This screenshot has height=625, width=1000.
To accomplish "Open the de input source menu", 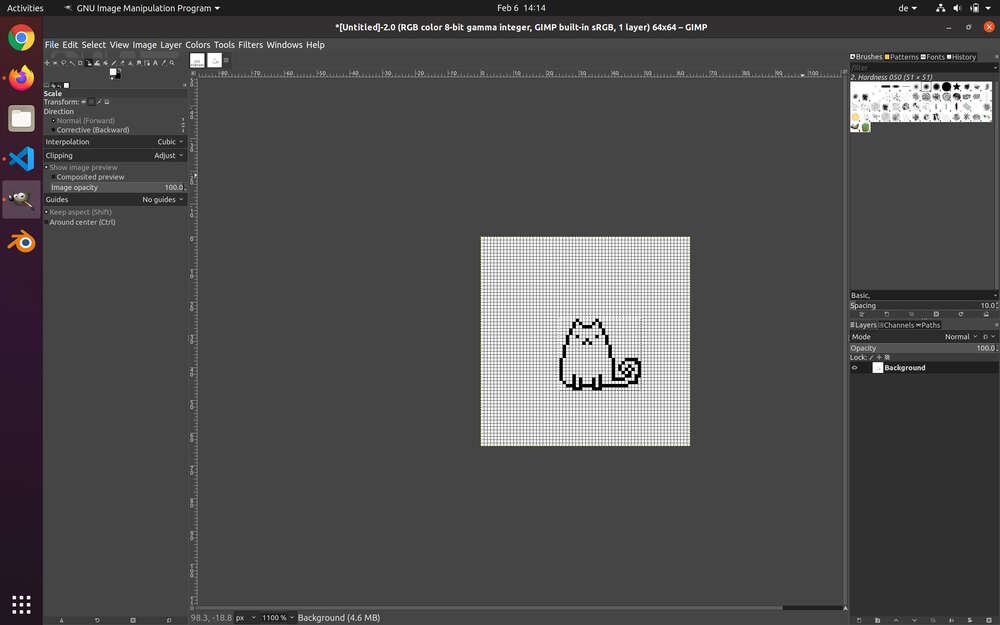I will pyautogui.click(x=908, y=8).
